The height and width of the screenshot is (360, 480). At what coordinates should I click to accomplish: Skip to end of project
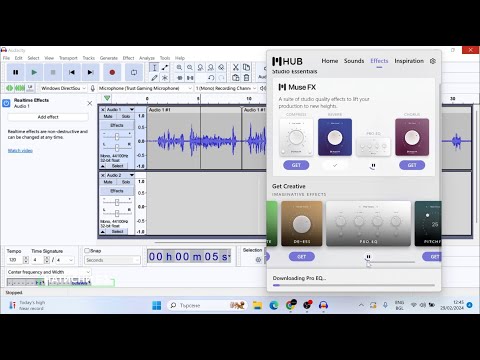[90, 72]
